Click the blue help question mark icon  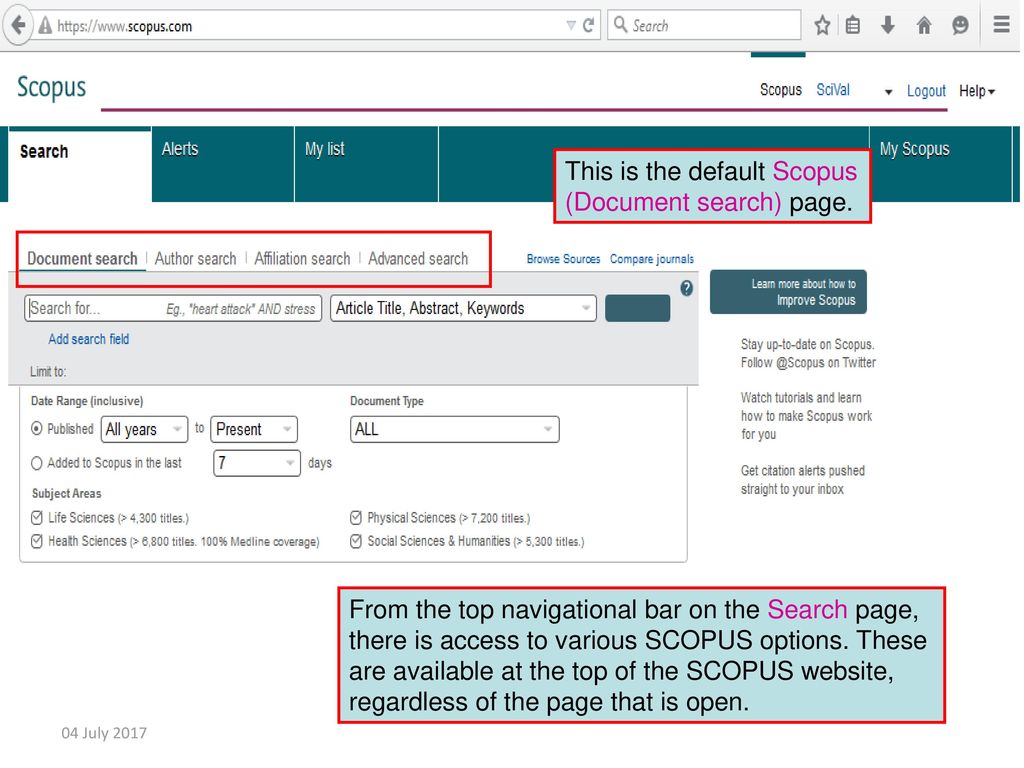coord(686,288)
